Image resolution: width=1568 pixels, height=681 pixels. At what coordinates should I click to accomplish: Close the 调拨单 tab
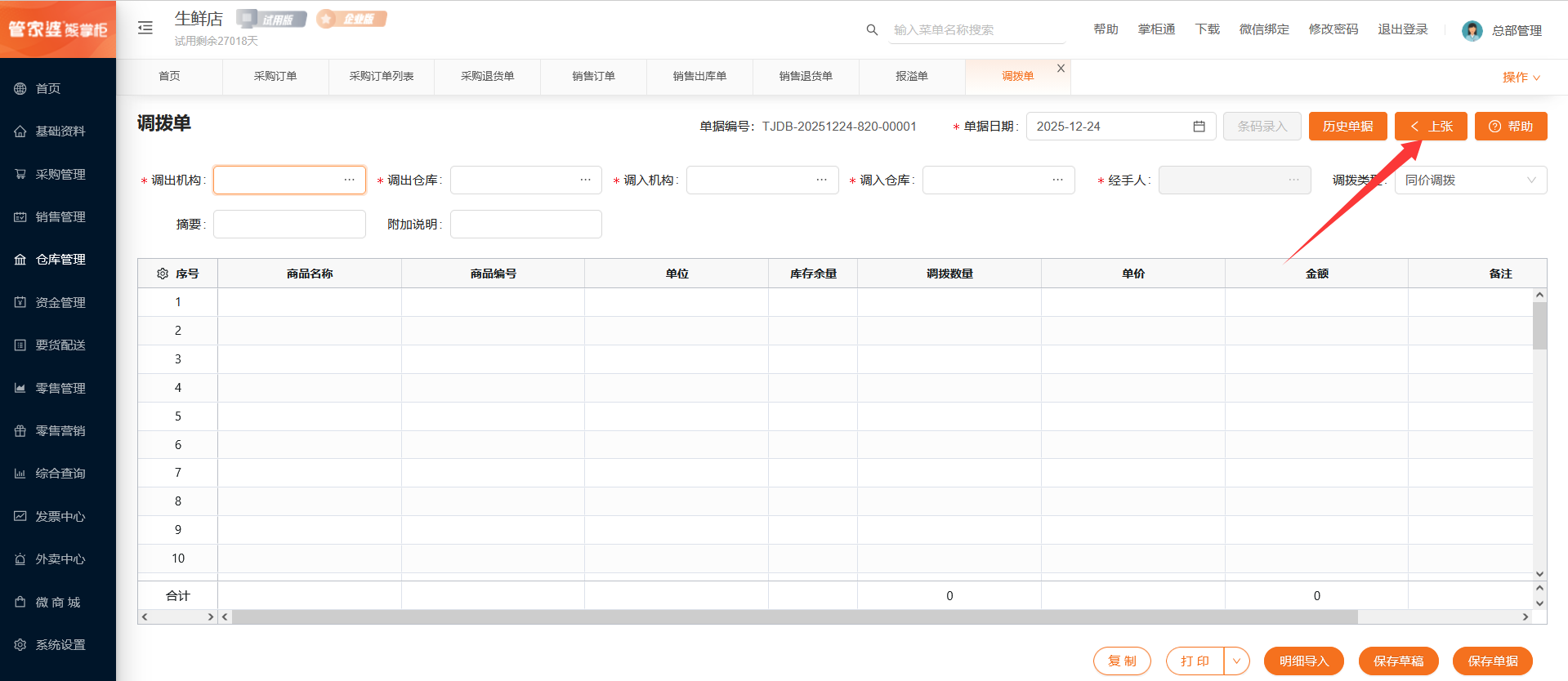pyautogui.click(x=1061, y=69)
